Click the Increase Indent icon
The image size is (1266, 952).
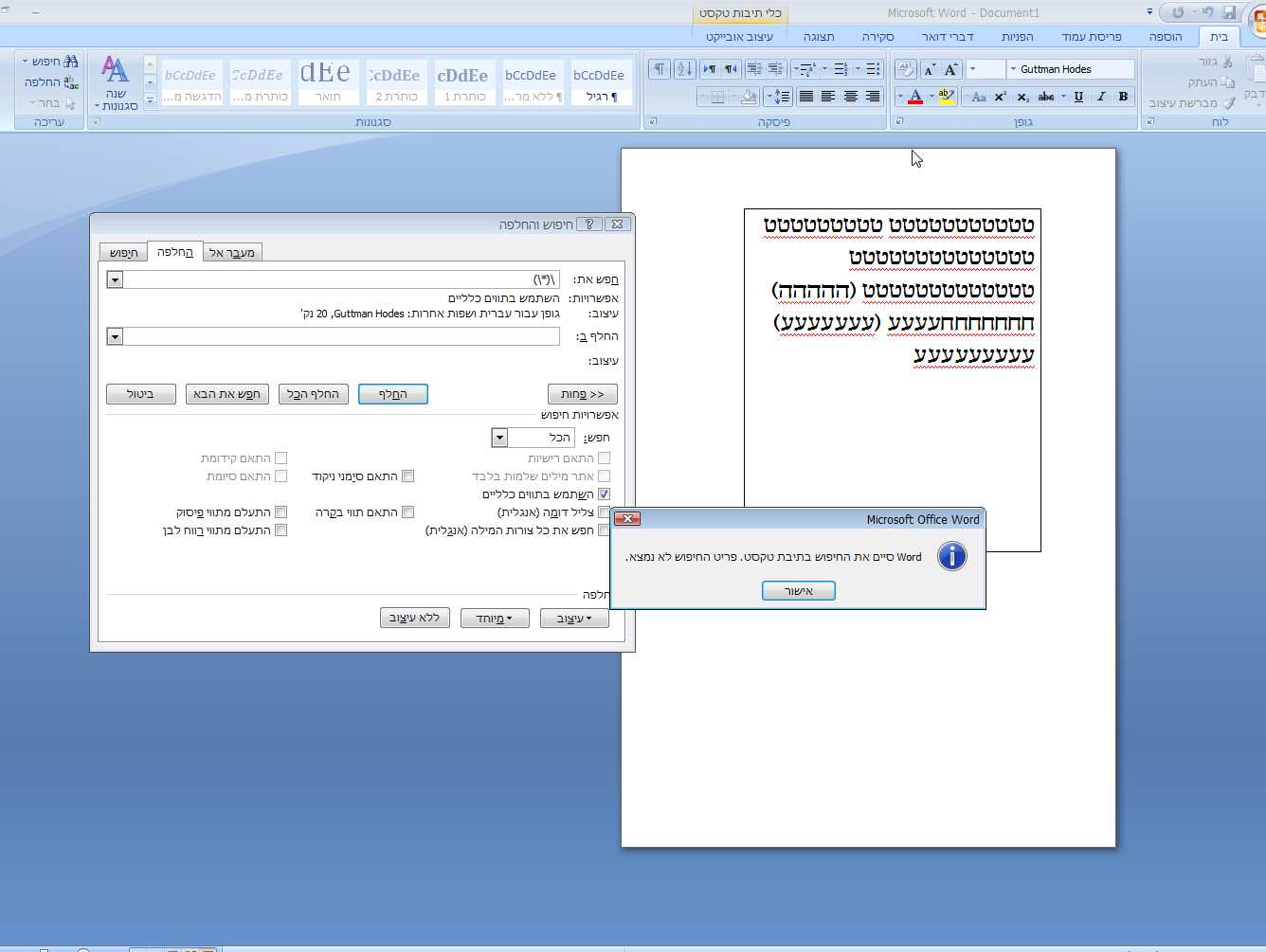click(754, 69)
